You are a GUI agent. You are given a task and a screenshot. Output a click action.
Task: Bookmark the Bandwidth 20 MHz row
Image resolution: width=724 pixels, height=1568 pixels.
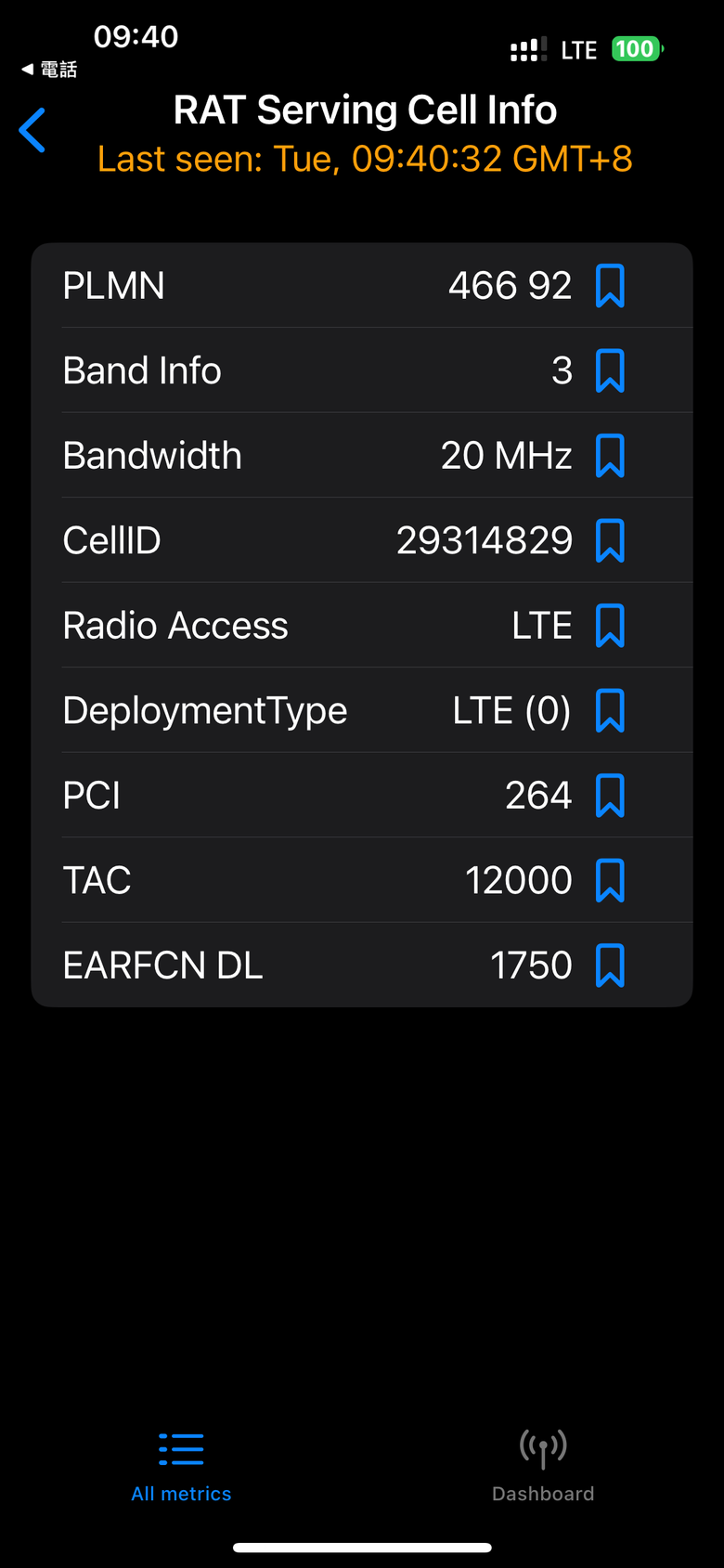610,456
